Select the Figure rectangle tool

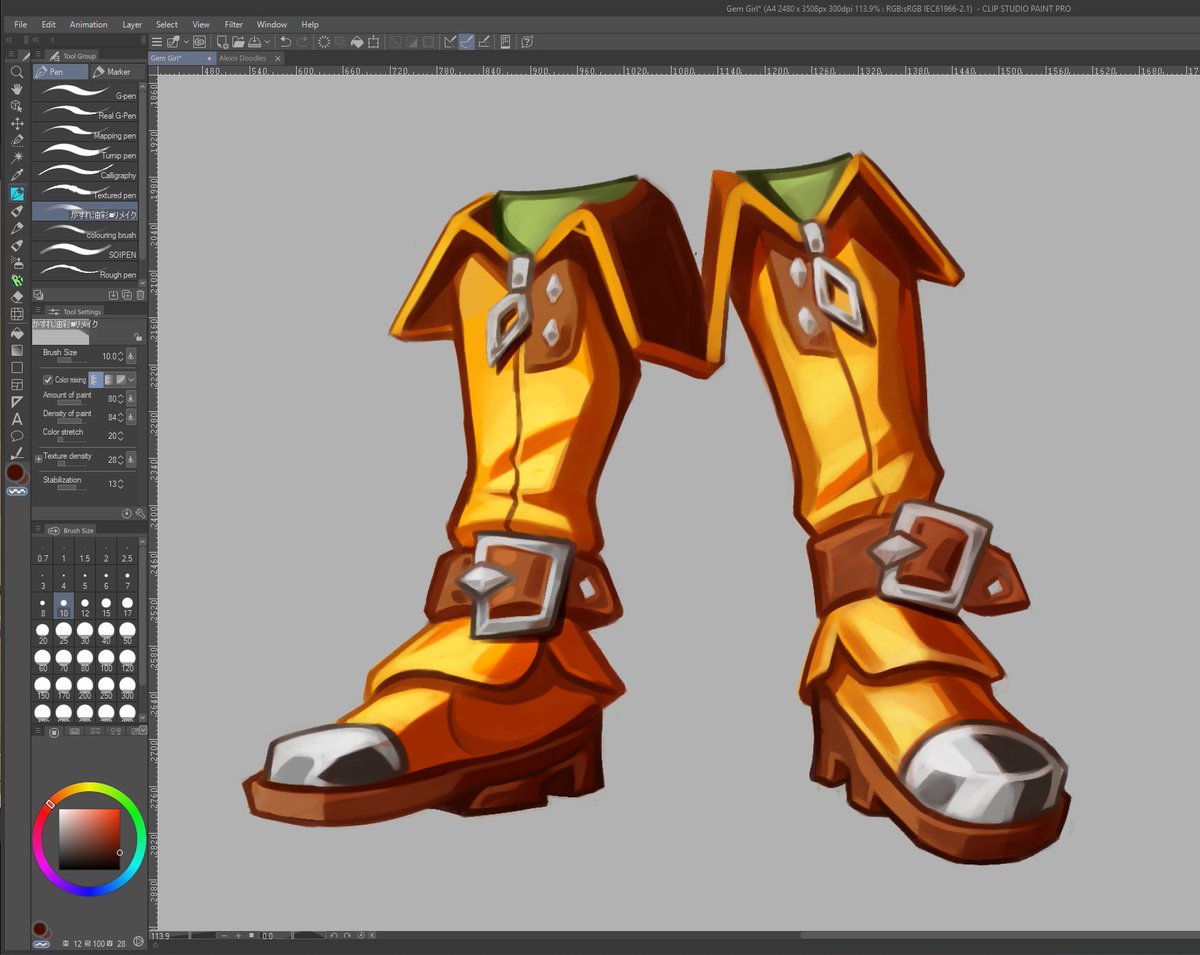coord(17,368)
